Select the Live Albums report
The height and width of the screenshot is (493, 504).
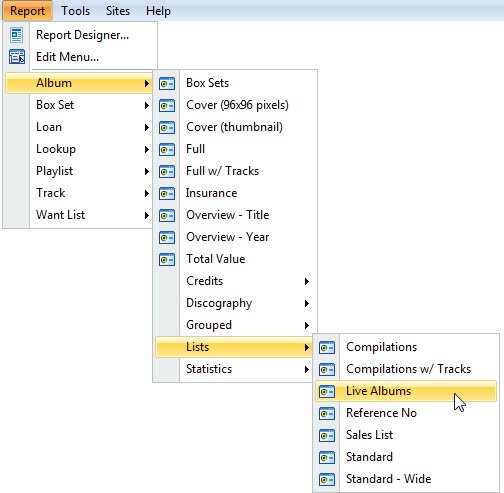coord(406,391)
